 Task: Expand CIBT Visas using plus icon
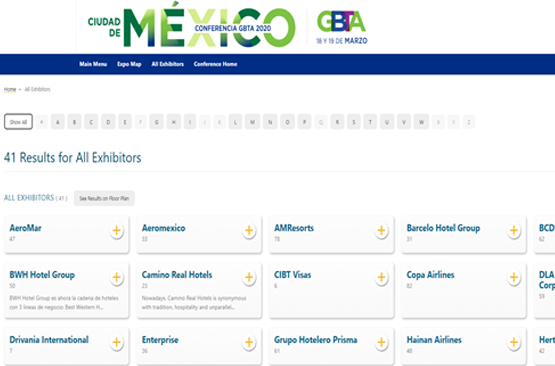pyautogui.click(x=381, y=278)
